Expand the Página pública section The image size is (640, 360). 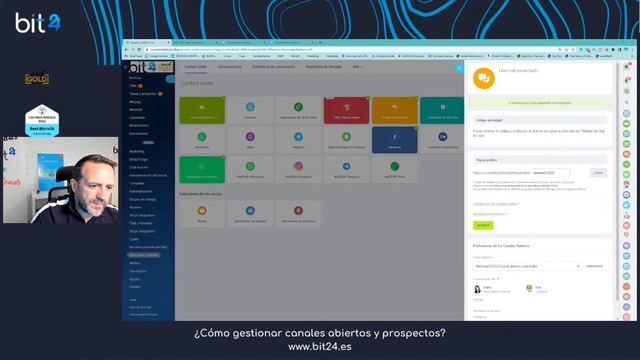pos(540,160)
